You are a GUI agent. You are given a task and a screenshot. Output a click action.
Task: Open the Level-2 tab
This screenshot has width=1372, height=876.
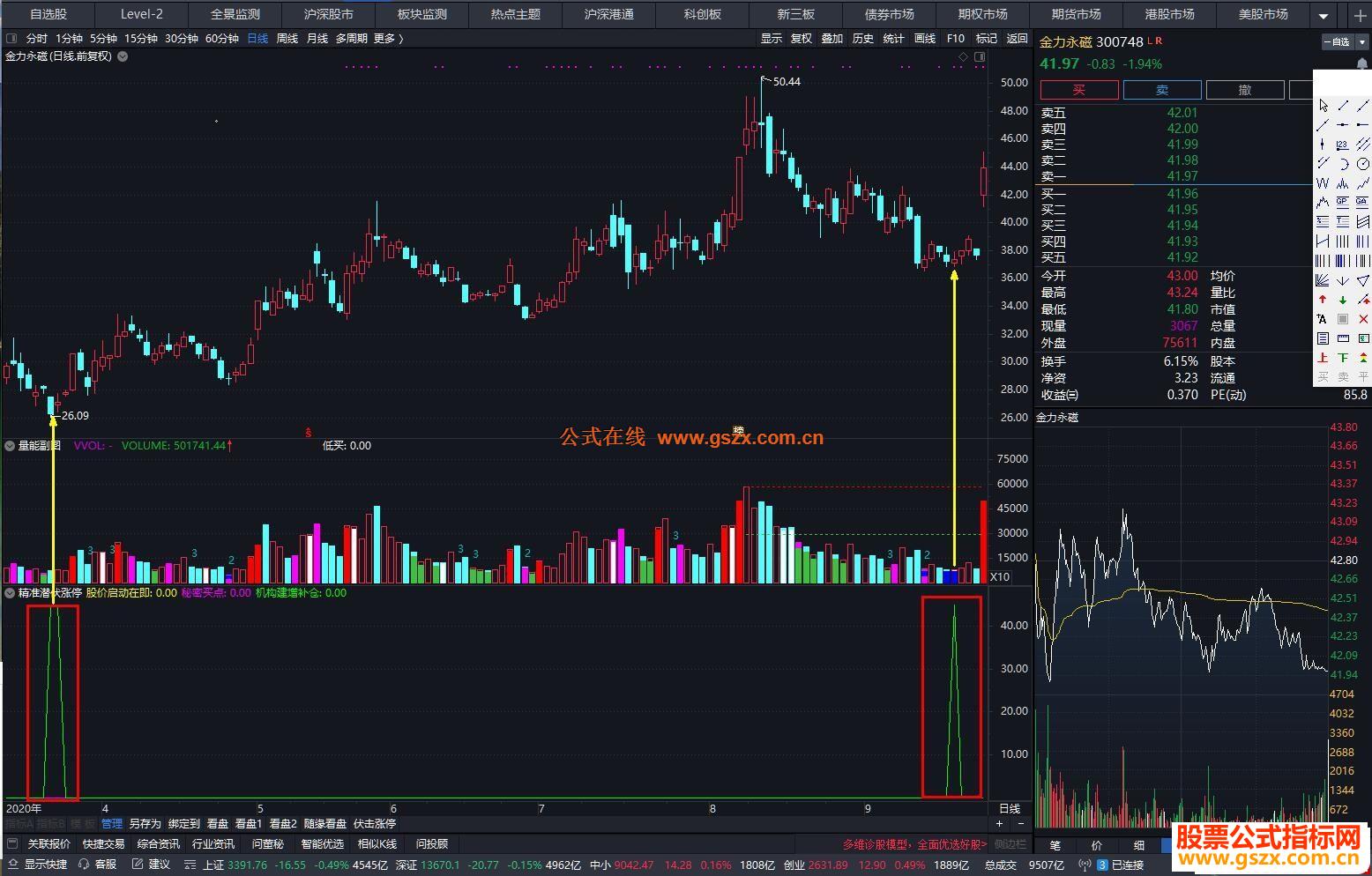click(142, 15)
